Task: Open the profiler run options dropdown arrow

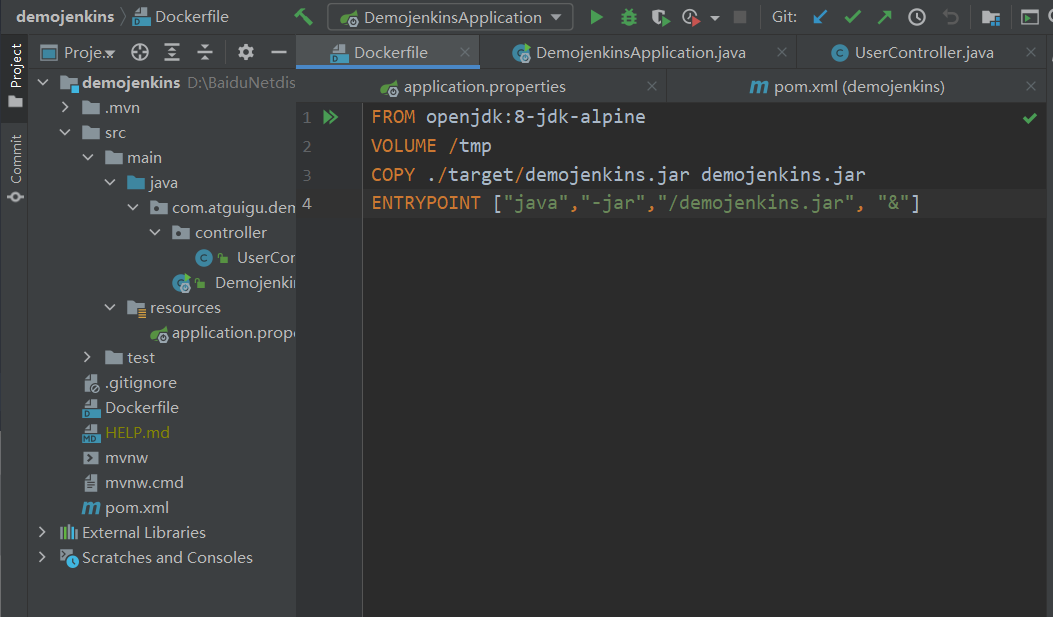Action: click(x=715, y=18)
